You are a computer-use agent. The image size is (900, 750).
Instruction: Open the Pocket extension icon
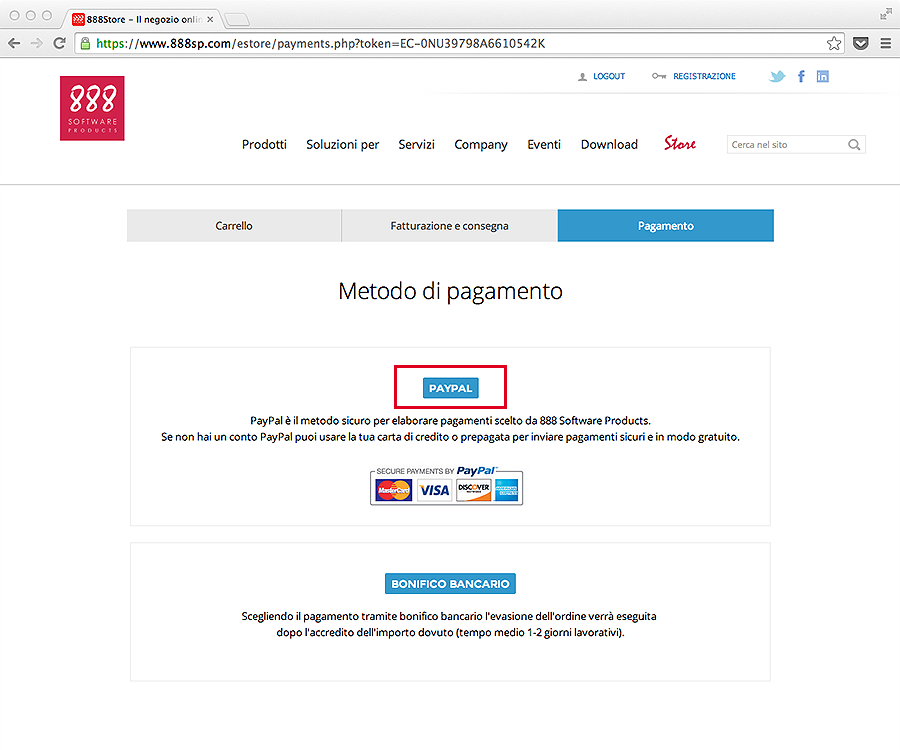[x=860, y=43]
